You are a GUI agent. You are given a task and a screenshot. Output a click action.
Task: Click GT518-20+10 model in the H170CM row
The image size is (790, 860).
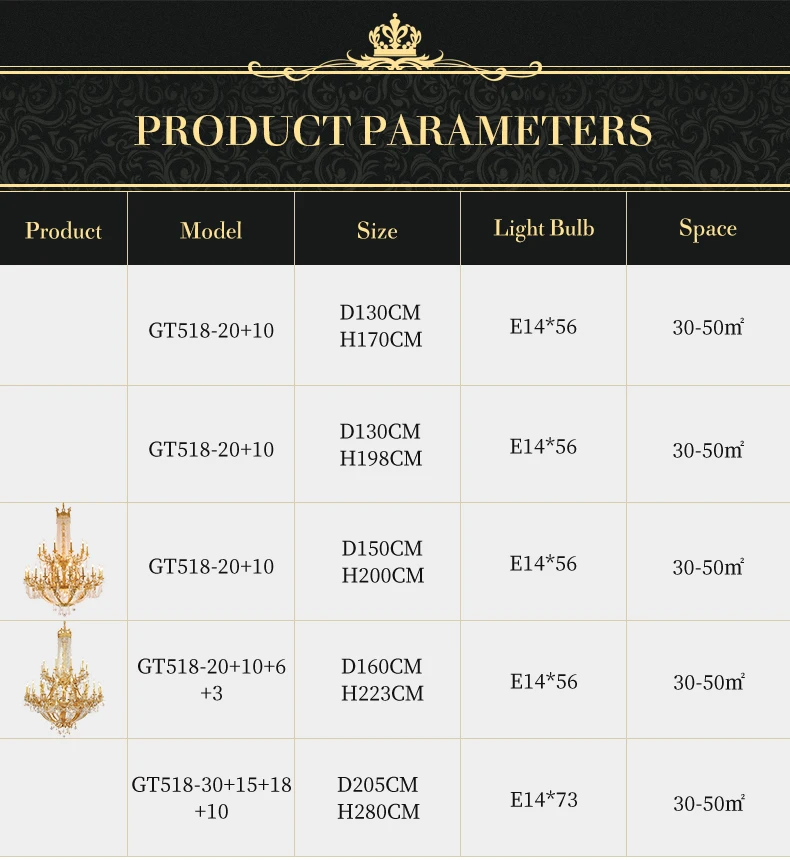(x=211, y=330)
